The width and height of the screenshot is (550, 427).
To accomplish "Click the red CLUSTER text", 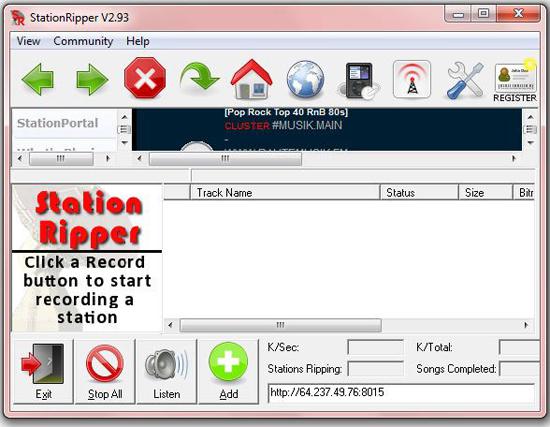I will pyautogui.click(x=247, y=126).
